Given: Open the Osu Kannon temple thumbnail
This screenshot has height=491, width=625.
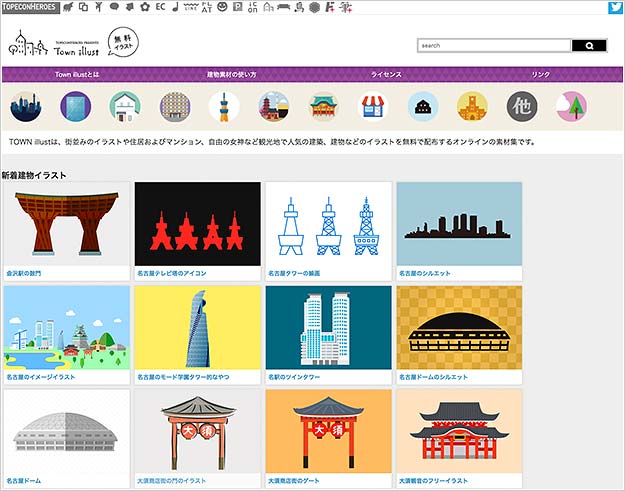Looking at the screenshot, I should pos(459,431).
